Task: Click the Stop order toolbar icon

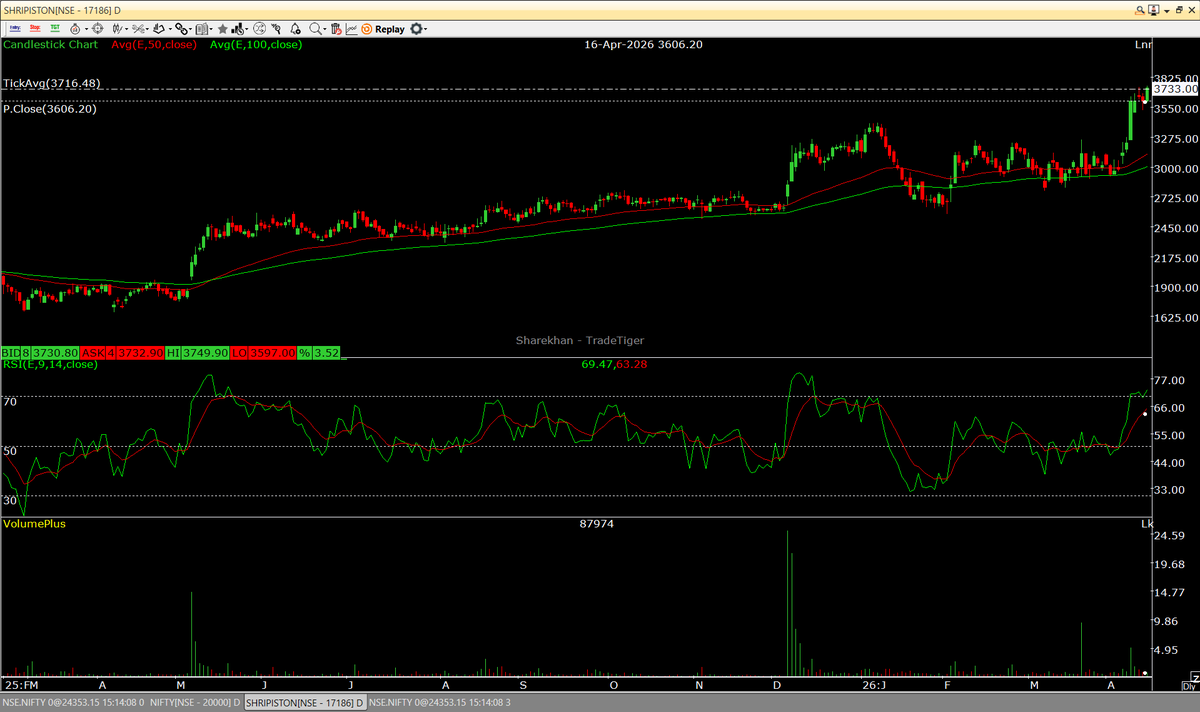Action: [x=35, y=29]
